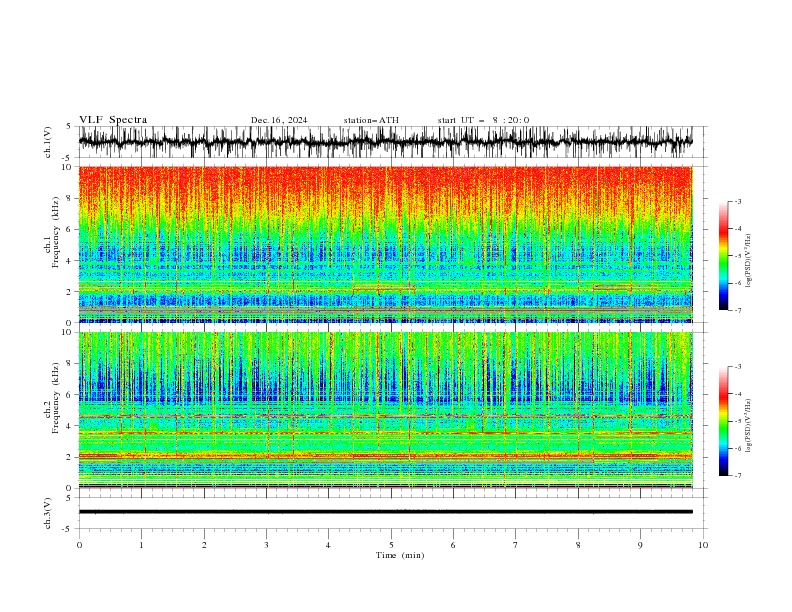Image resolution: width=792 pixels, height=612 pixels.
Task: Click the "5" minute tick on time axis
Action: pyautogui.click(x=391, y=545)
